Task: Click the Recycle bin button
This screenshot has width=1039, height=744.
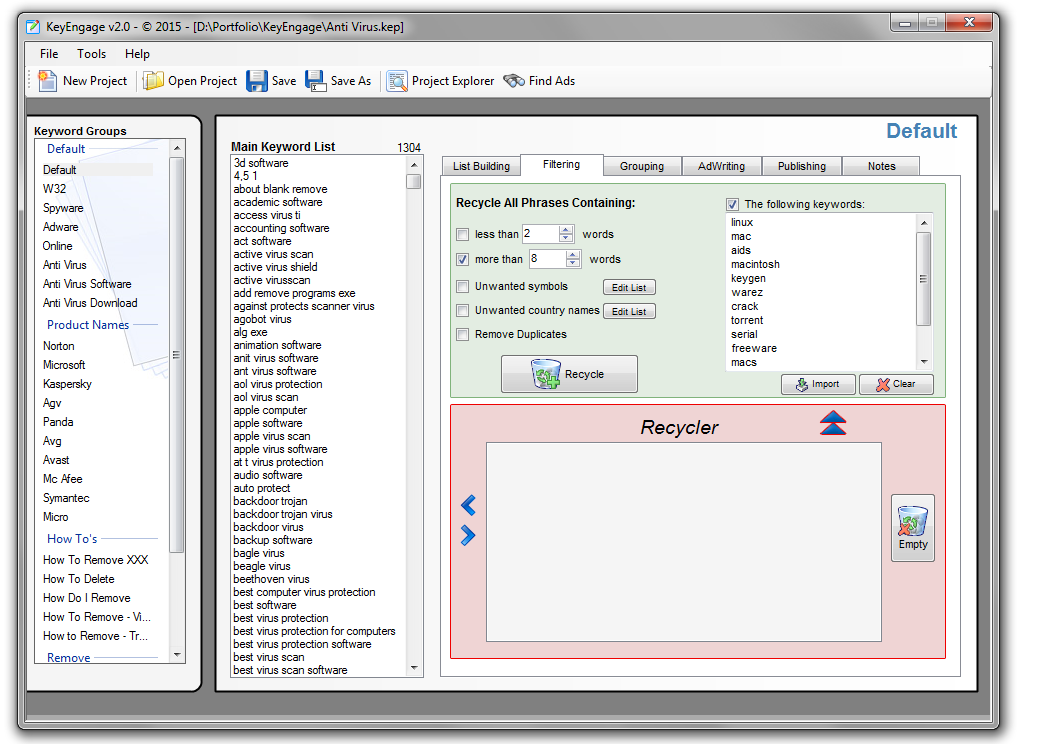Action: tap(569, 374)
